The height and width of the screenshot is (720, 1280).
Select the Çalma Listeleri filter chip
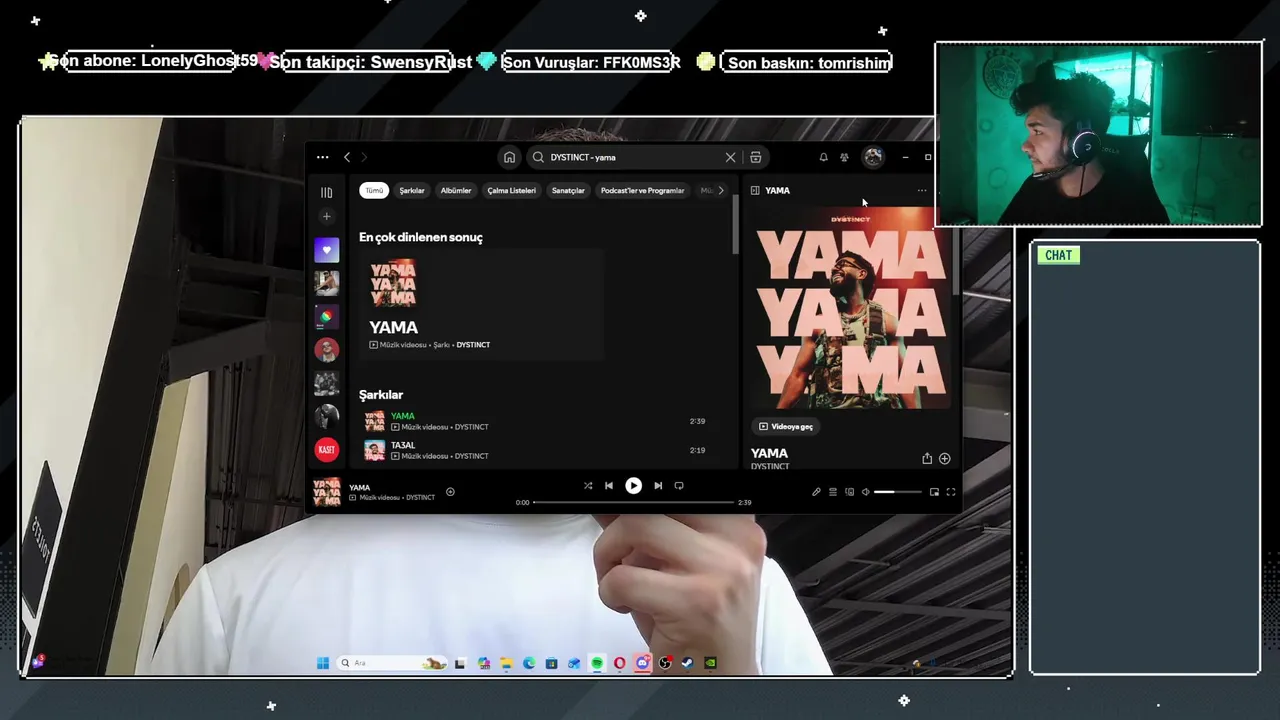512,190
